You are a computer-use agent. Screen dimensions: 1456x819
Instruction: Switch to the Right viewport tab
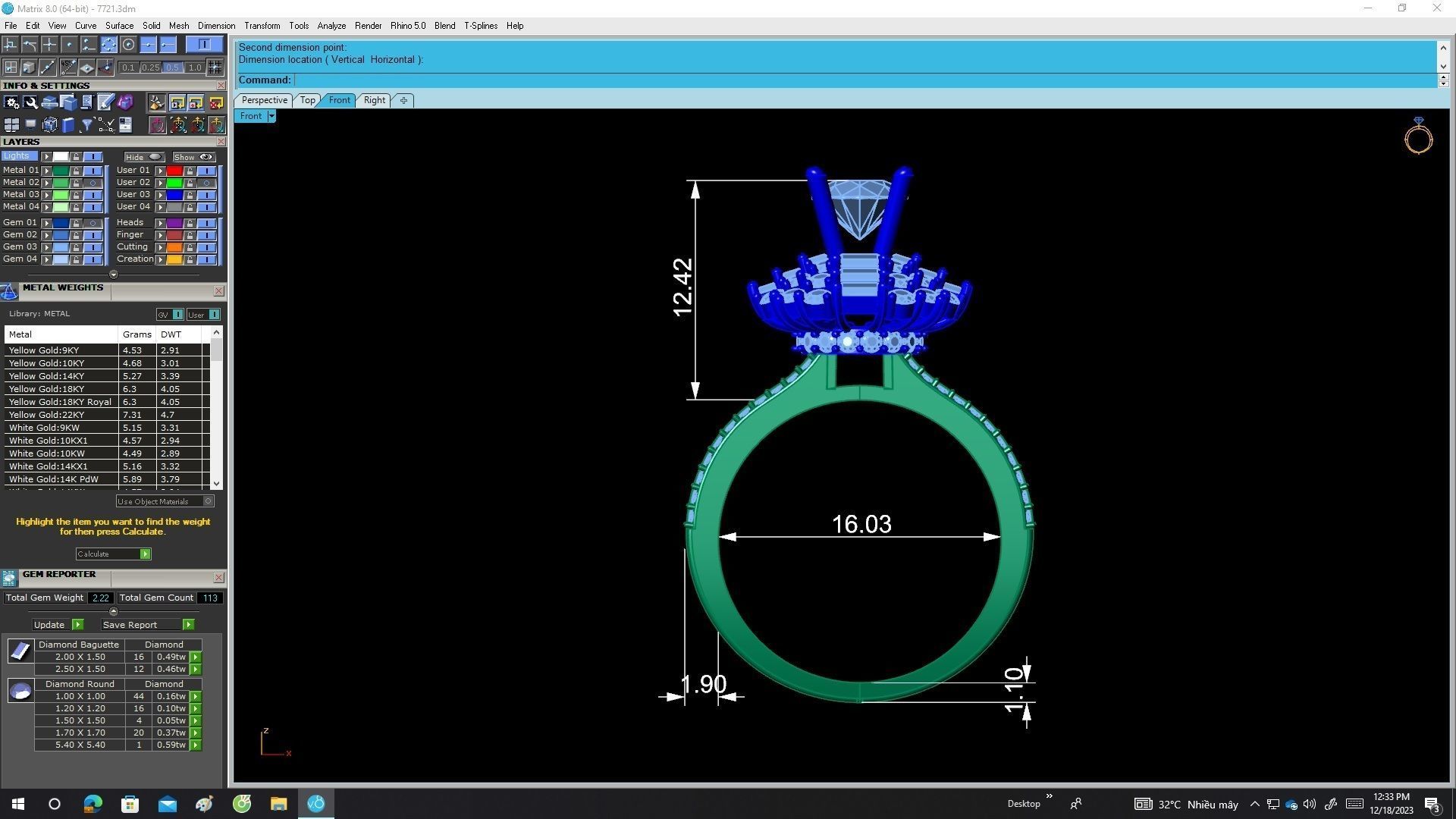click(x=374, y=100)
